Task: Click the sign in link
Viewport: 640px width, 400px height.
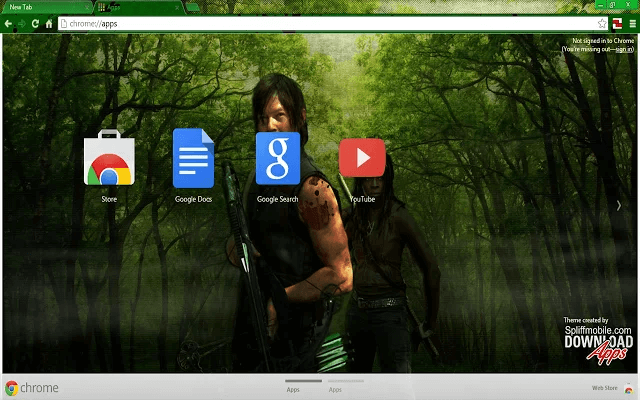Action: (x=624, y=49)
